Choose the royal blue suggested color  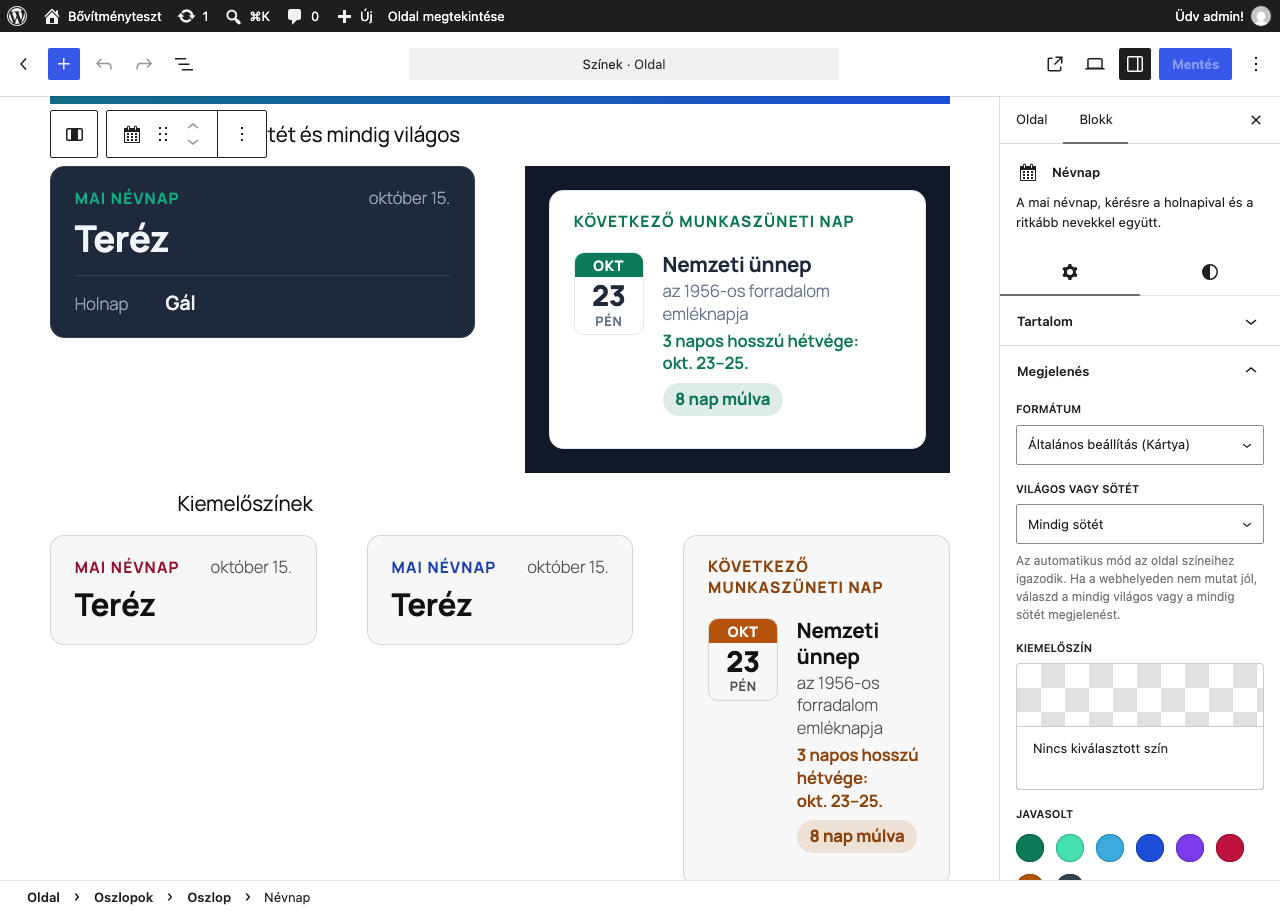(x=1150, y=848)
